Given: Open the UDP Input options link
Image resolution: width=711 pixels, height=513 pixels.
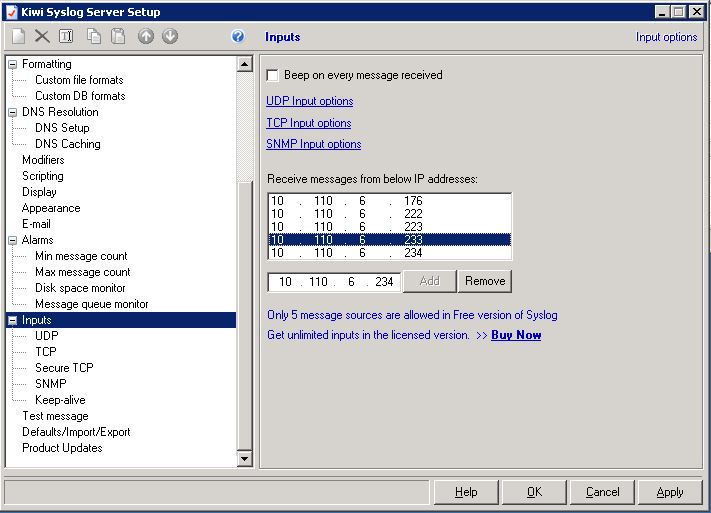Looking at the screenshot, I should click(x=309, y=101).
